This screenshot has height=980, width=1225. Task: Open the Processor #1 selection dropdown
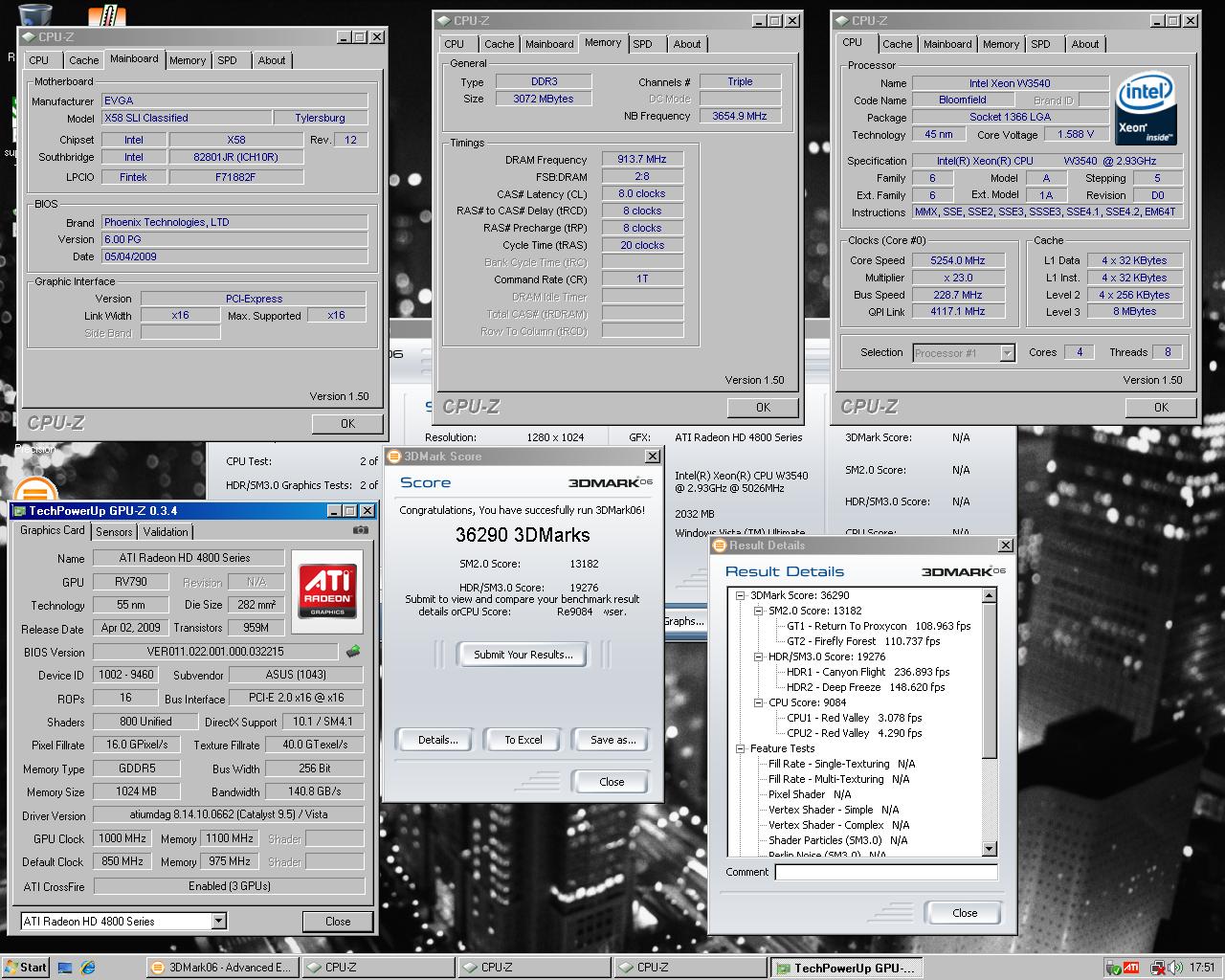tap(1007, 353)
